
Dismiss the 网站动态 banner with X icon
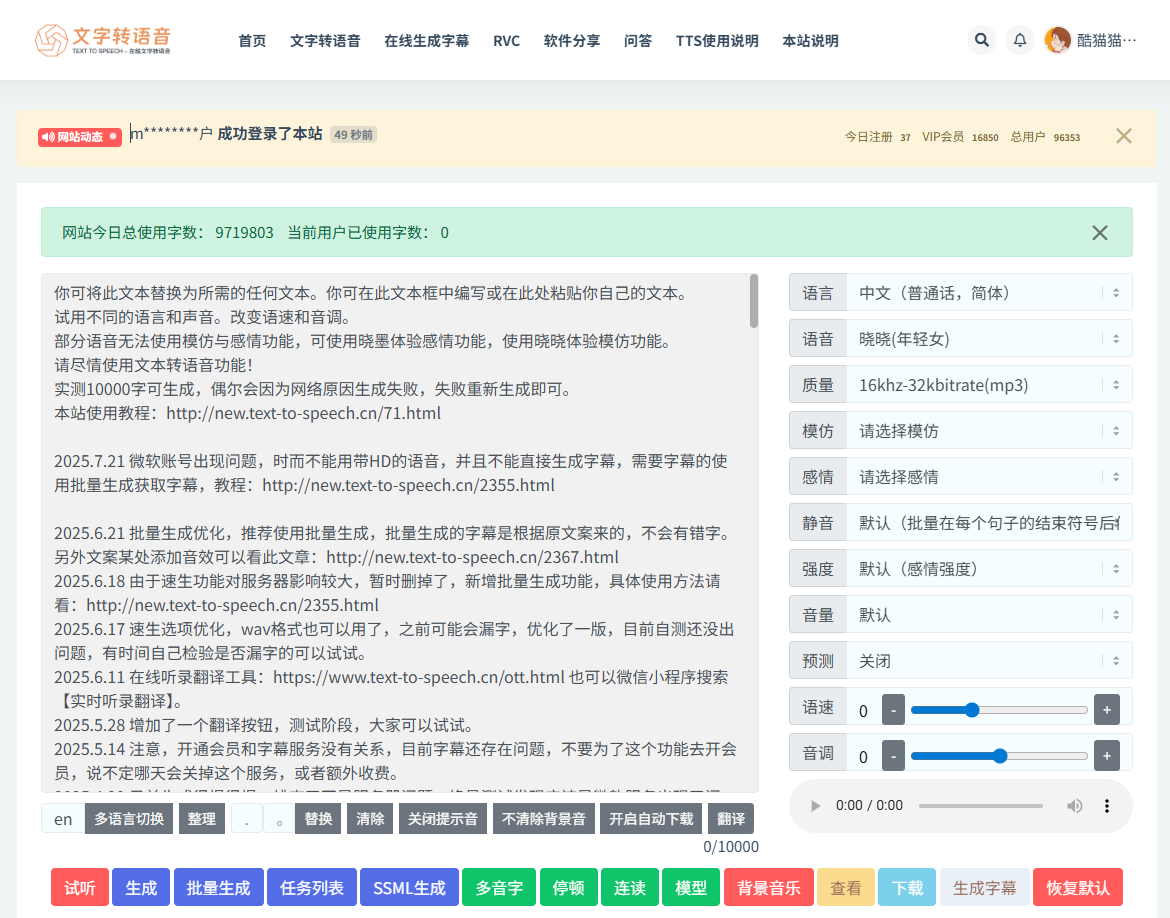click(1124, 136)
